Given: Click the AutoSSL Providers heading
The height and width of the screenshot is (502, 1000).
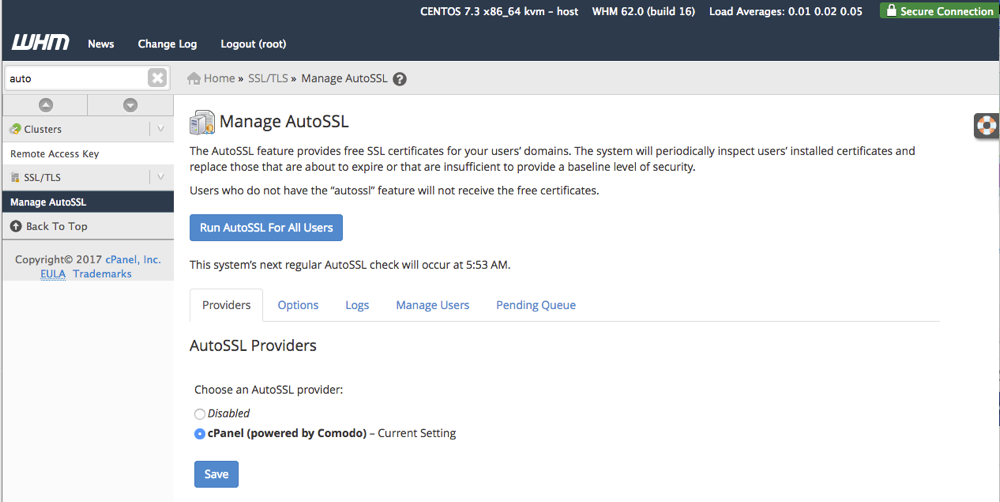Looking at the screenshot, I should 253,346.
